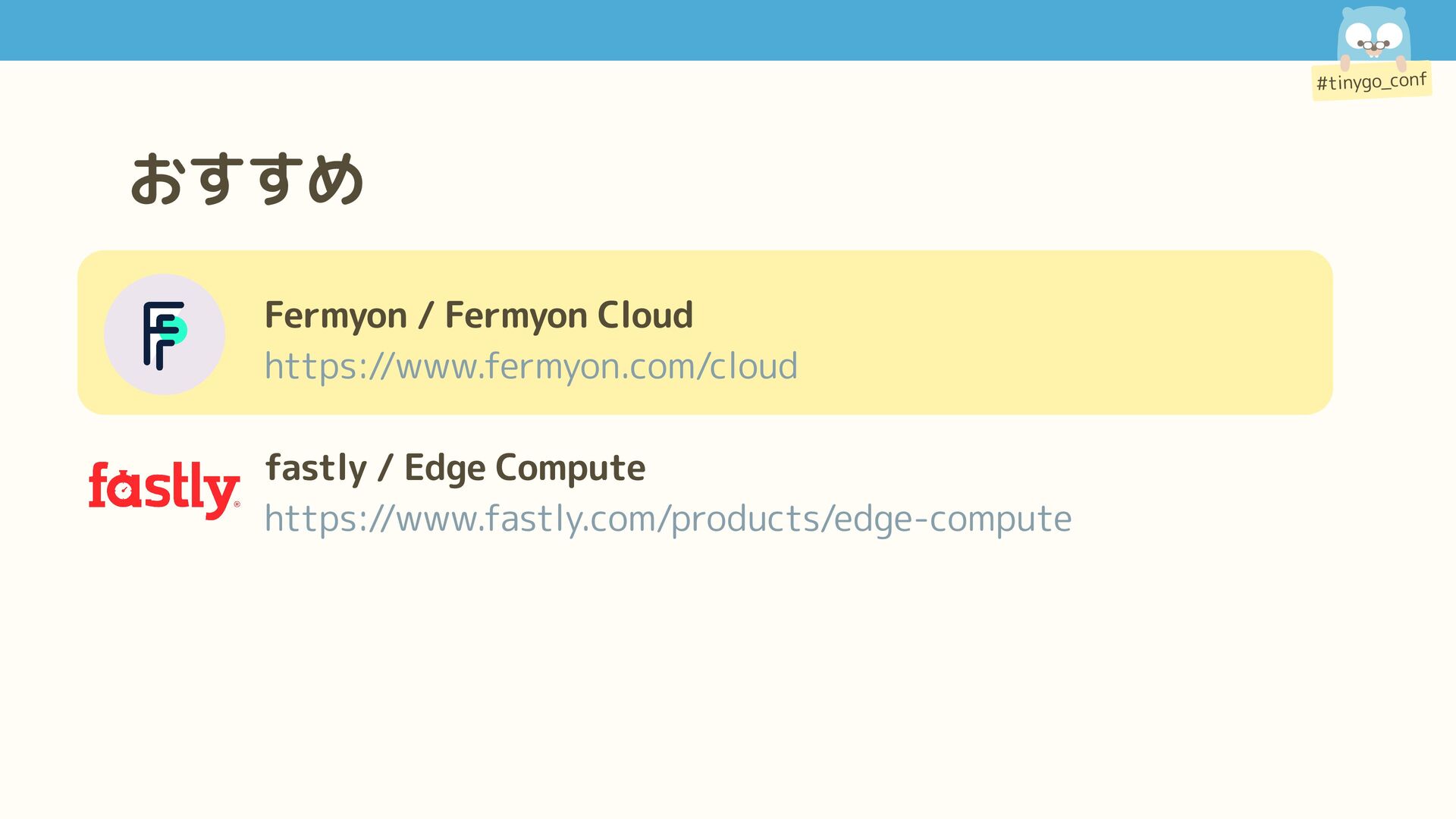Click the #tinygo_conf hashtag label
1456x819 pixels.
point(1371,81)
